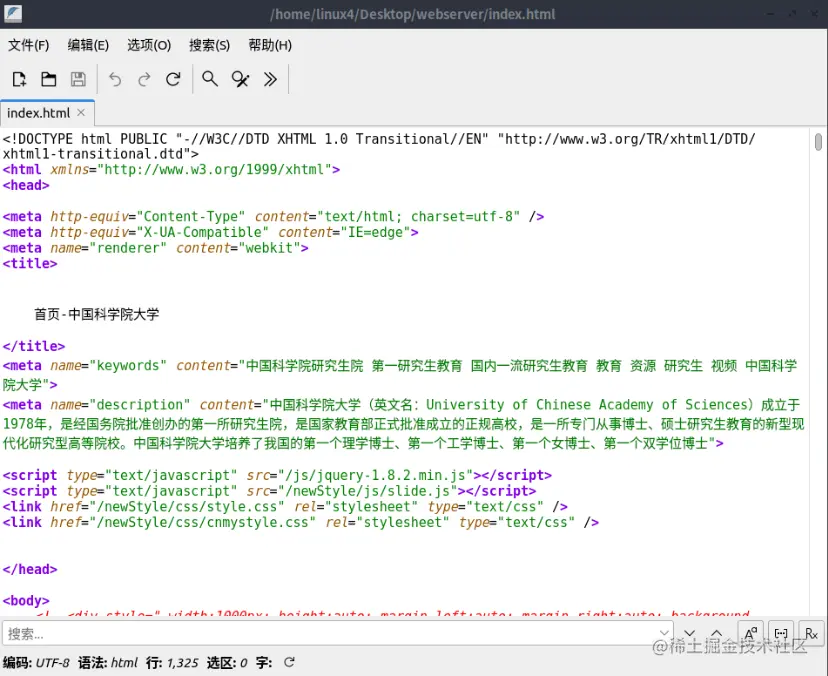Image resolution: width=828 pixels, height=676 pixels.
Task: Click the opening <head> tag
Action: pos(26,185)
